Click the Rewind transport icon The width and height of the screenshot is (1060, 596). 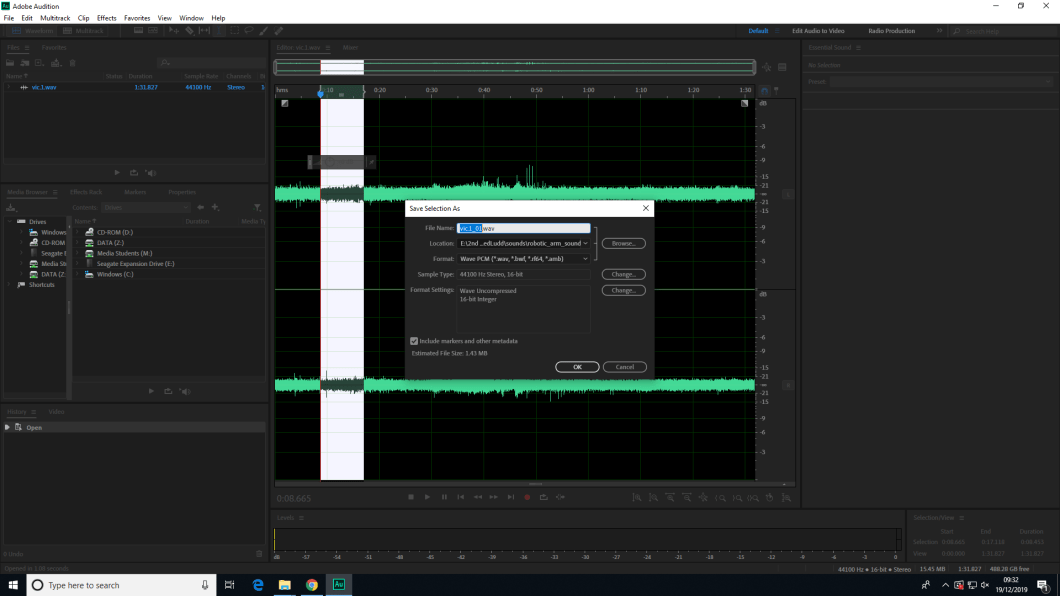pyautogui.click(x=477, y=497)
